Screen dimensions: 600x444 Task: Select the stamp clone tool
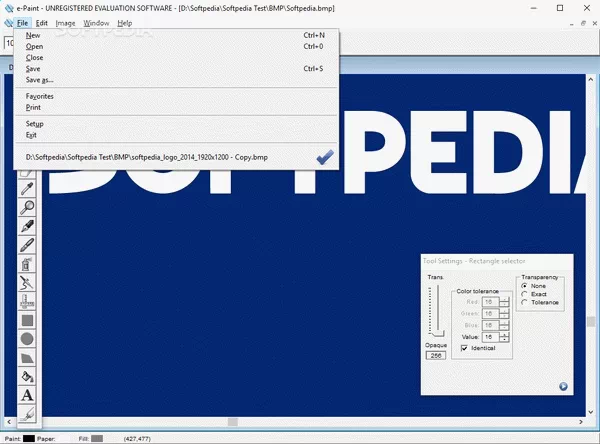[27, 301]
